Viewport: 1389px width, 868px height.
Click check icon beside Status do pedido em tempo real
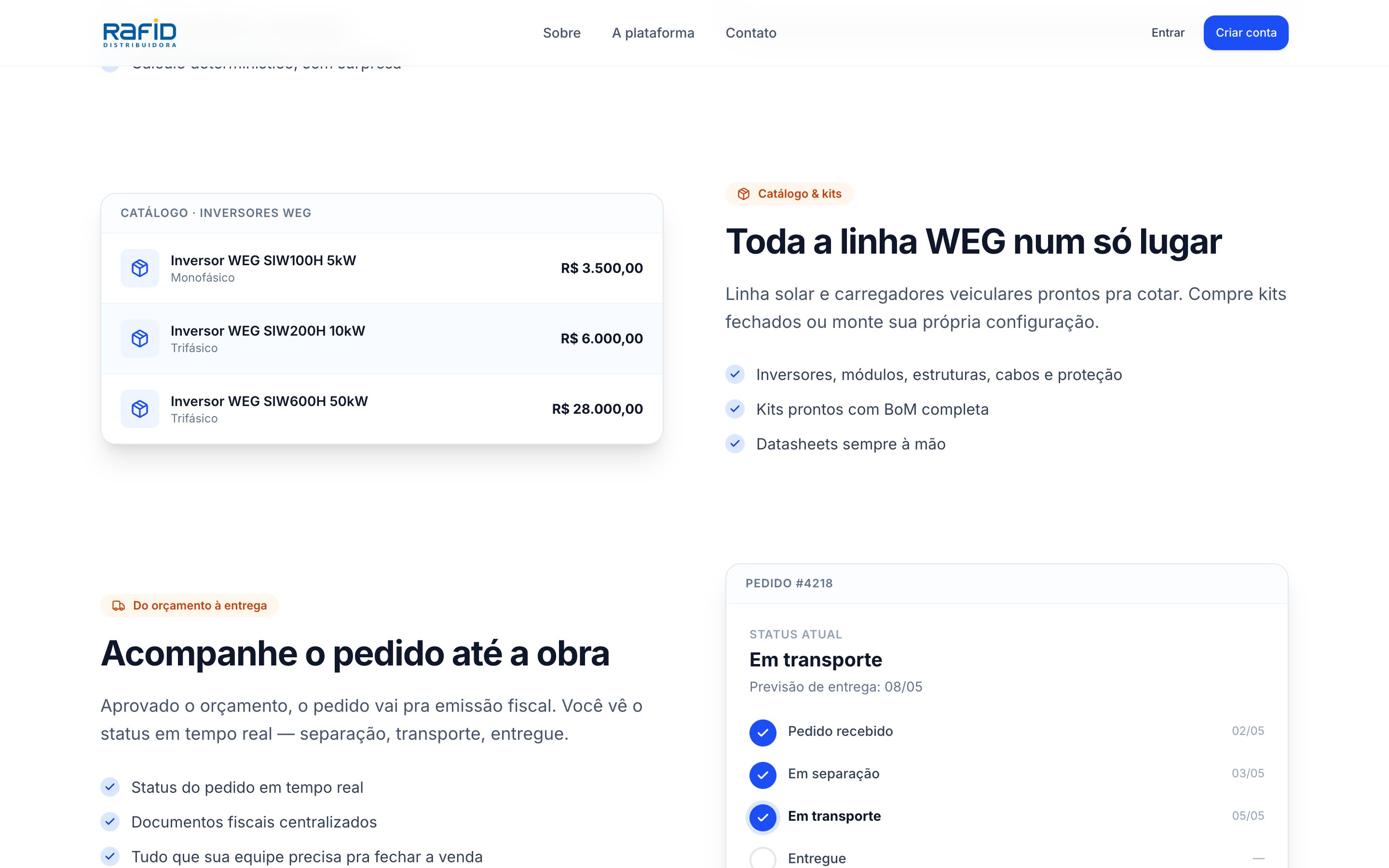(110, 787)
